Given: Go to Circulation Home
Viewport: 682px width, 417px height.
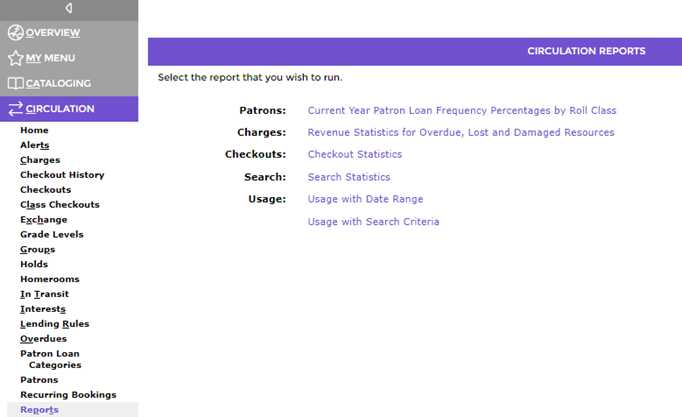Looking at the screenshot, I should 34,130.
